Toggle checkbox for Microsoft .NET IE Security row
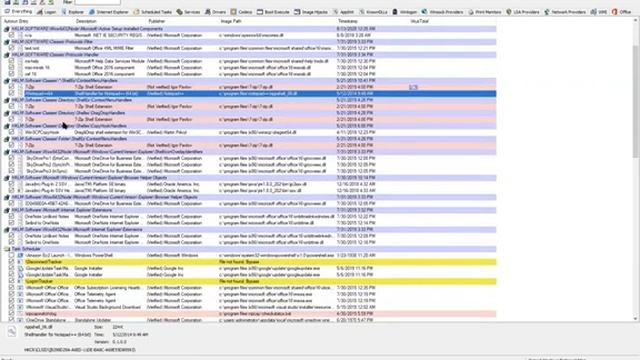 11,36
